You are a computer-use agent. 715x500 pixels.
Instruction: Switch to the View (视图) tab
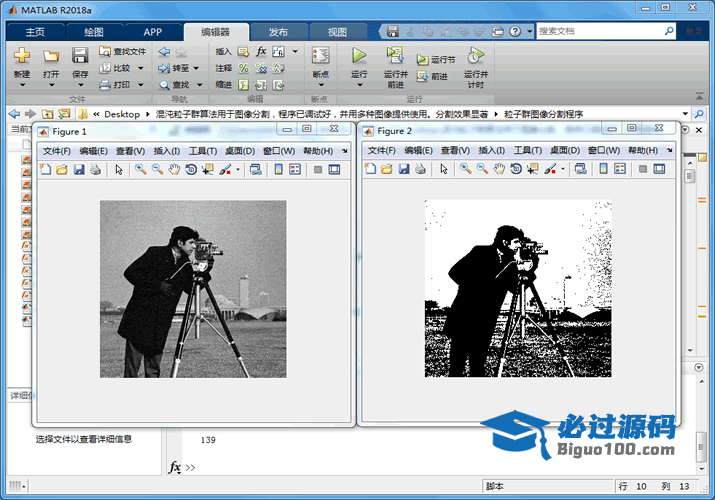tap(337, 32)
